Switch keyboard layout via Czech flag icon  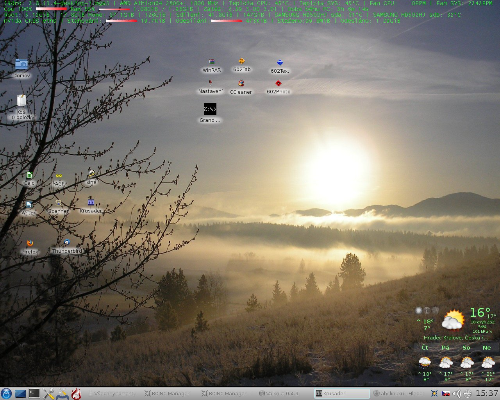coord(446,394)
